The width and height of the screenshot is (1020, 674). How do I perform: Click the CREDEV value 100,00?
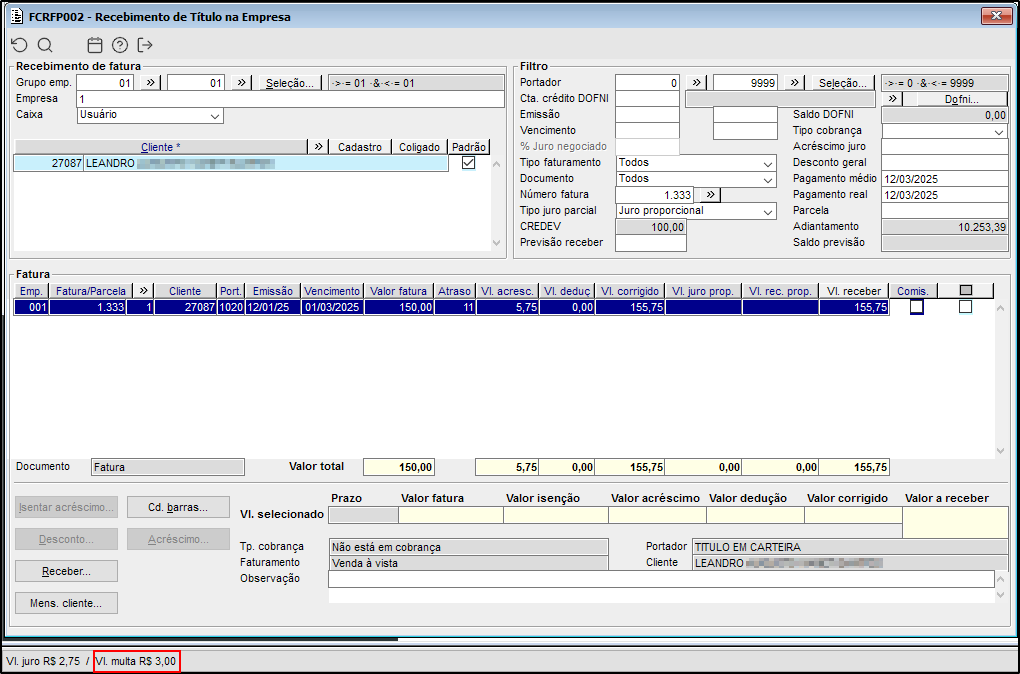pos(651,226)
